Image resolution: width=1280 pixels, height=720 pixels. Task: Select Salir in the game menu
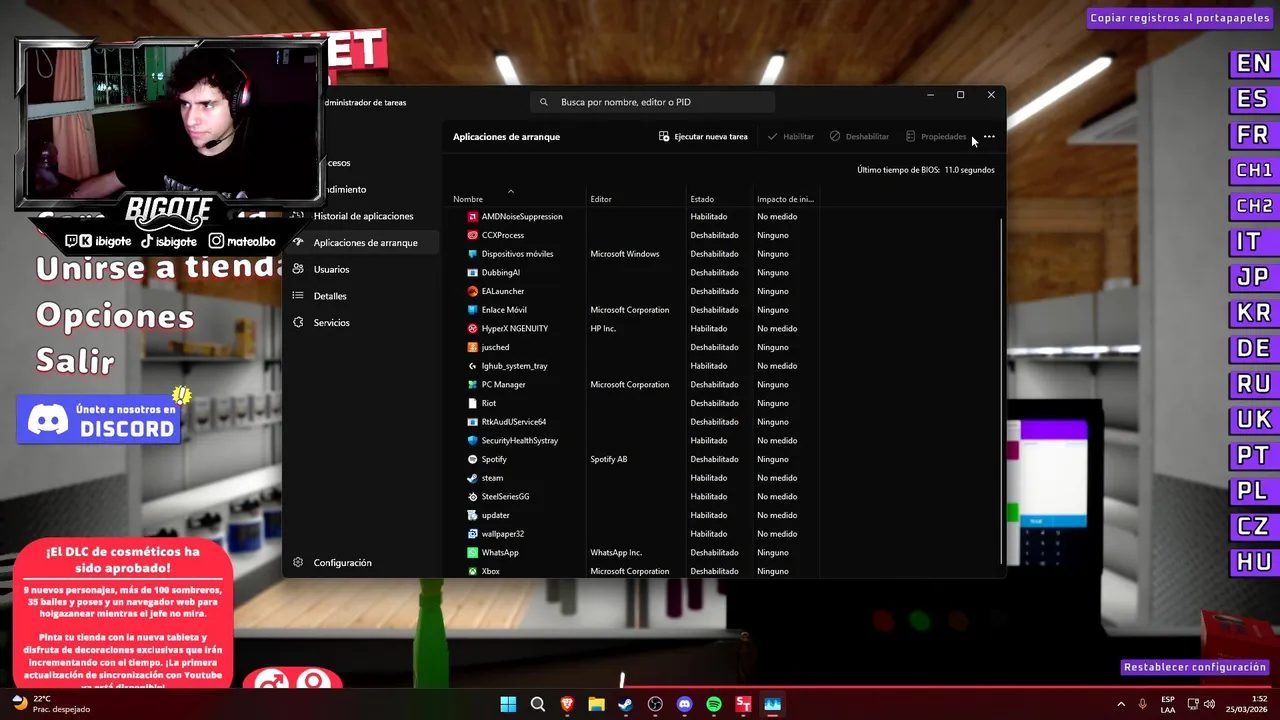pos(75,361)
